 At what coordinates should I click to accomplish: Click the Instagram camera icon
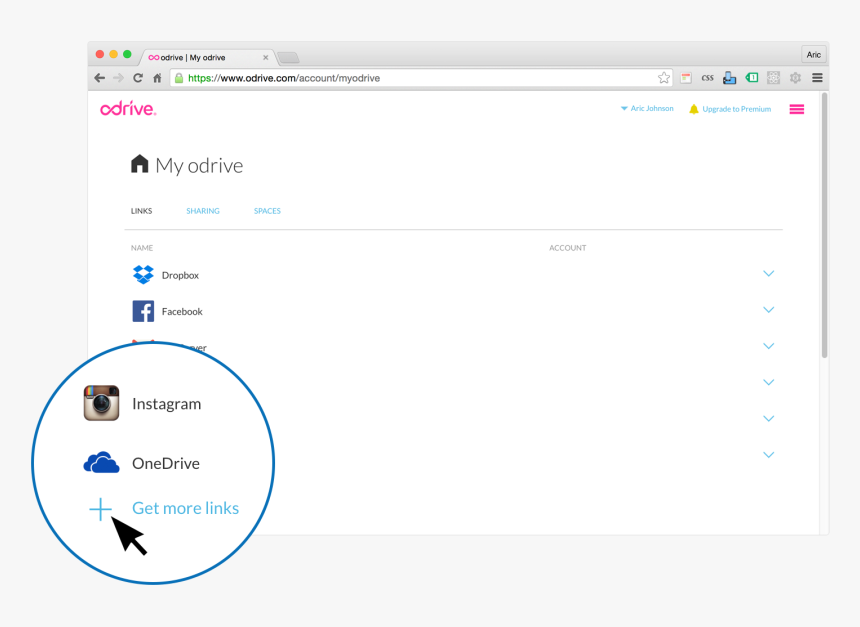click(x=101, y=403)
